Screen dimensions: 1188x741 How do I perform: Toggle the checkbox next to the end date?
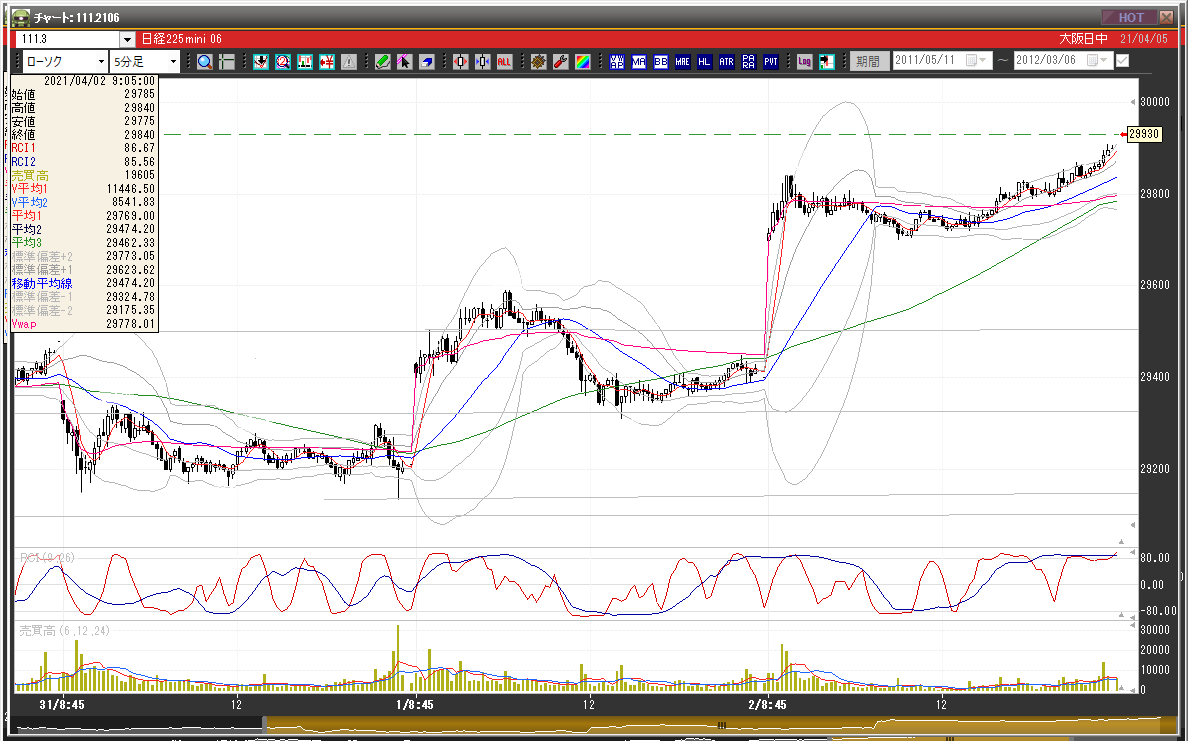pos(1123,61)
